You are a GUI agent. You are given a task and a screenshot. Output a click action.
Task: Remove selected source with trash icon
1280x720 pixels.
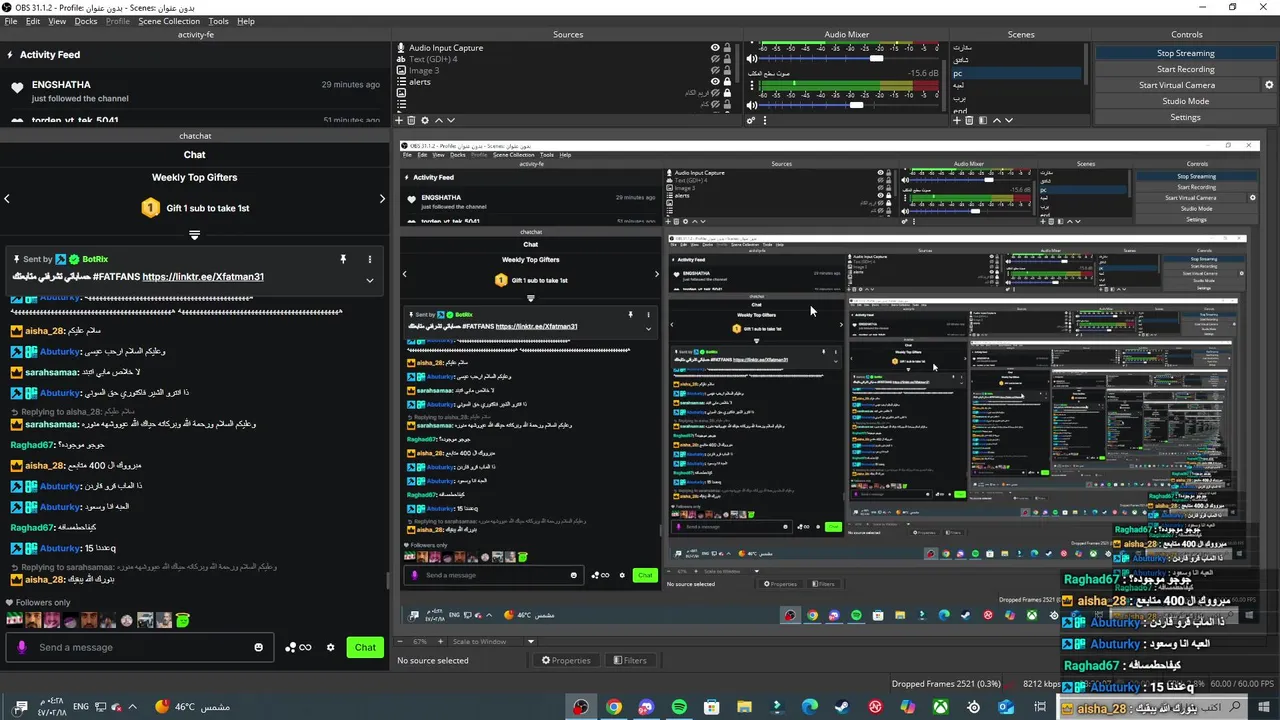click(x=411, y=120)
